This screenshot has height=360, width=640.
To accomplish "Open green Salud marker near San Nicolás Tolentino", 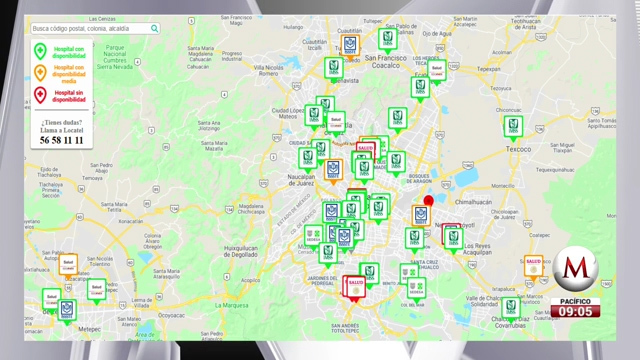I will [x=97, y=291].
